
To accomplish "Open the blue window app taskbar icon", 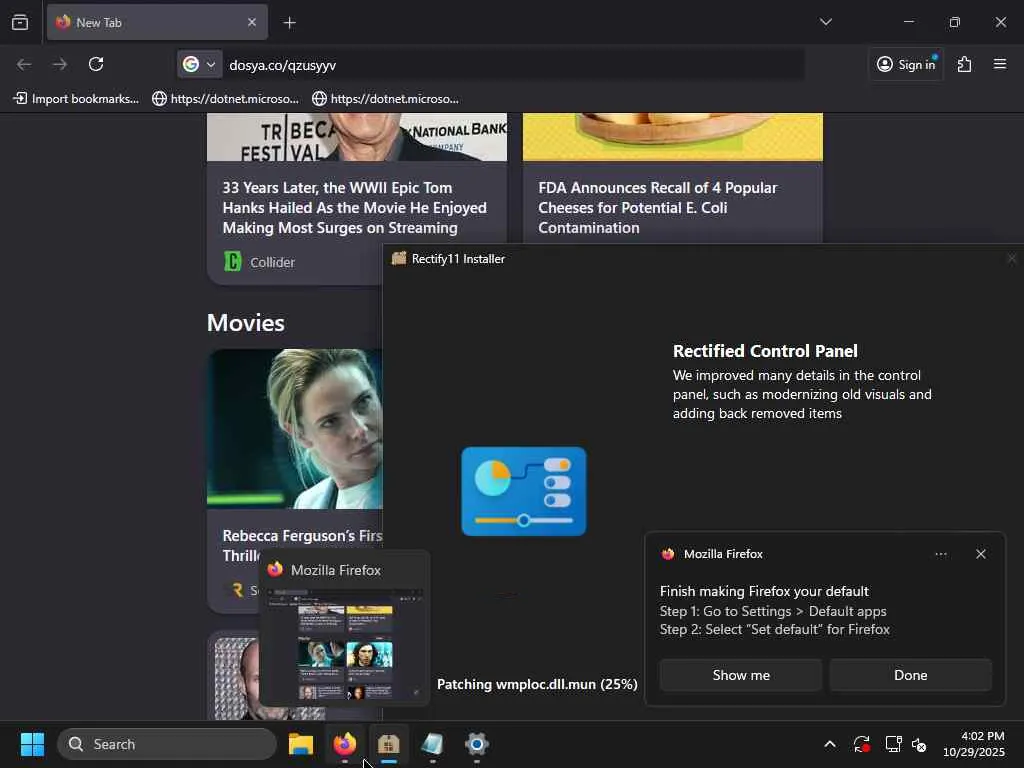I will click(x=432, y=744).
